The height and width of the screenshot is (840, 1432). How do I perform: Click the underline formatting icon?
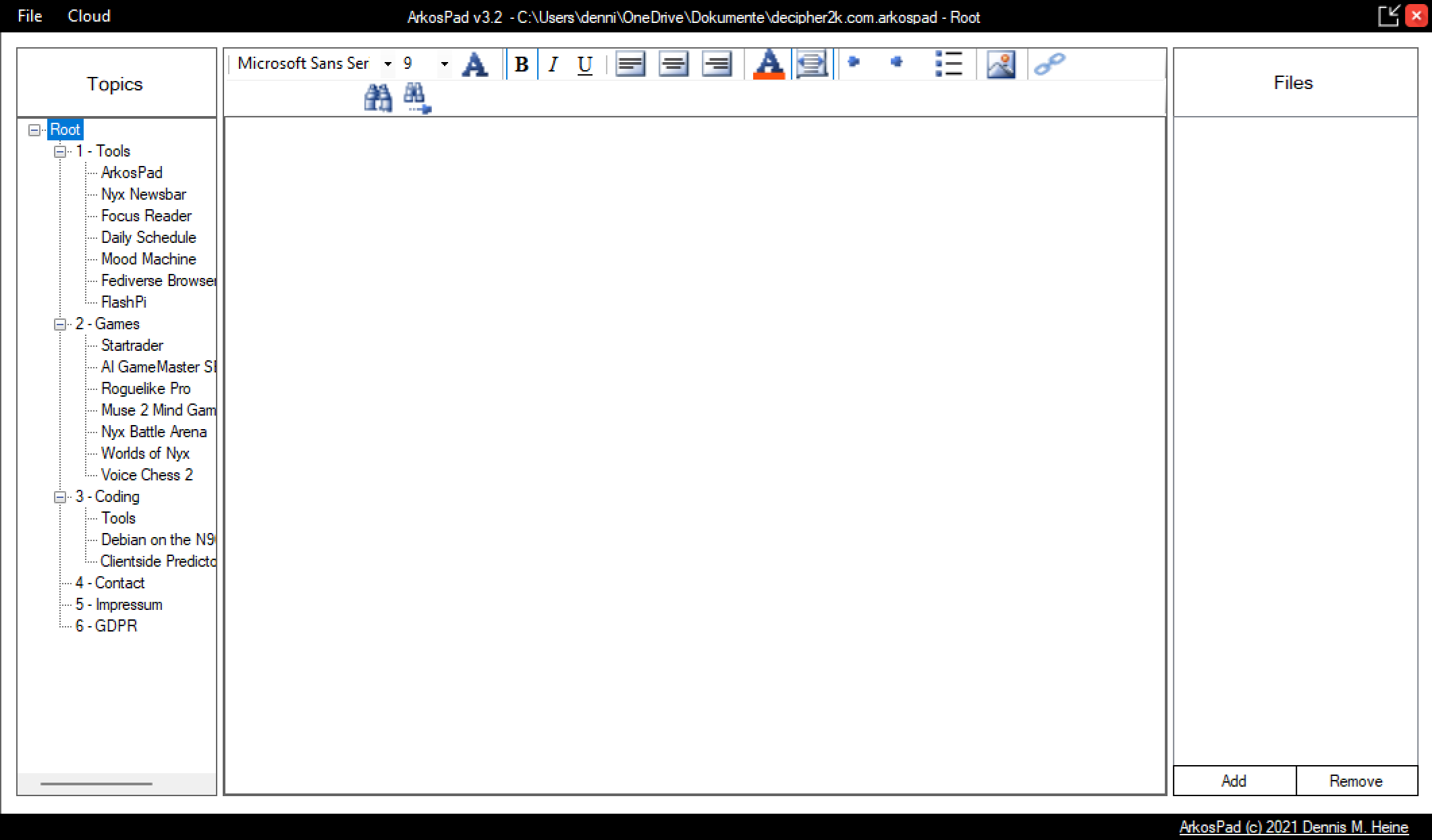[x=584, y=65]
